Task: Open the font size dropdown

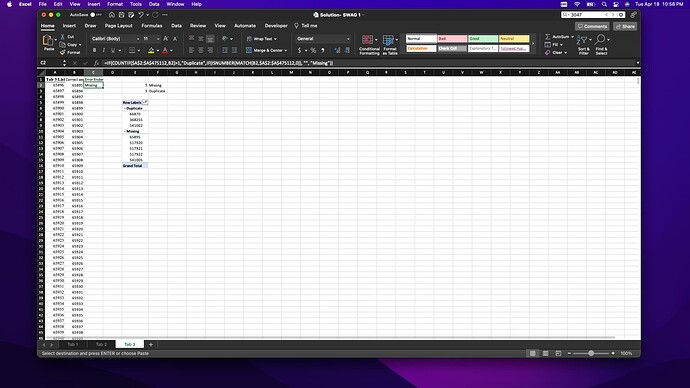Action: [x=158, y=39]
